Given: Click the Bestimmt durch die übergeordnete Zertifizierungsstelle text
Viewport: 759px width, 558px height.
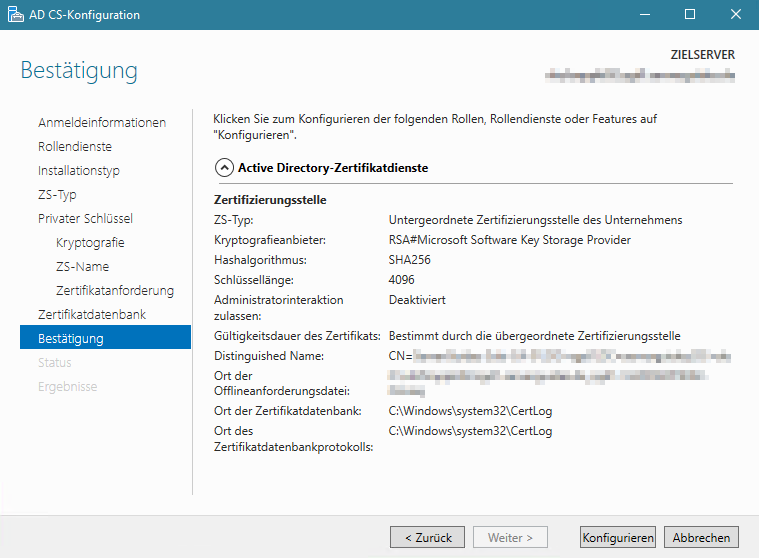Looking at the screenshot, I should pos(534,336).
